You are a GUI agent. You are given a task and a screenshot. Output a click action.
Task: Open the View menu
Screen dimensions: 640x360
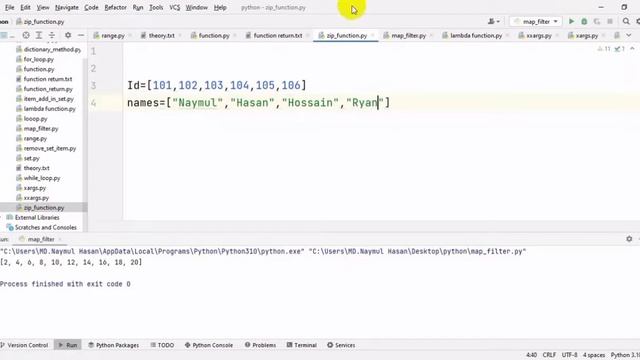[43, 7]
